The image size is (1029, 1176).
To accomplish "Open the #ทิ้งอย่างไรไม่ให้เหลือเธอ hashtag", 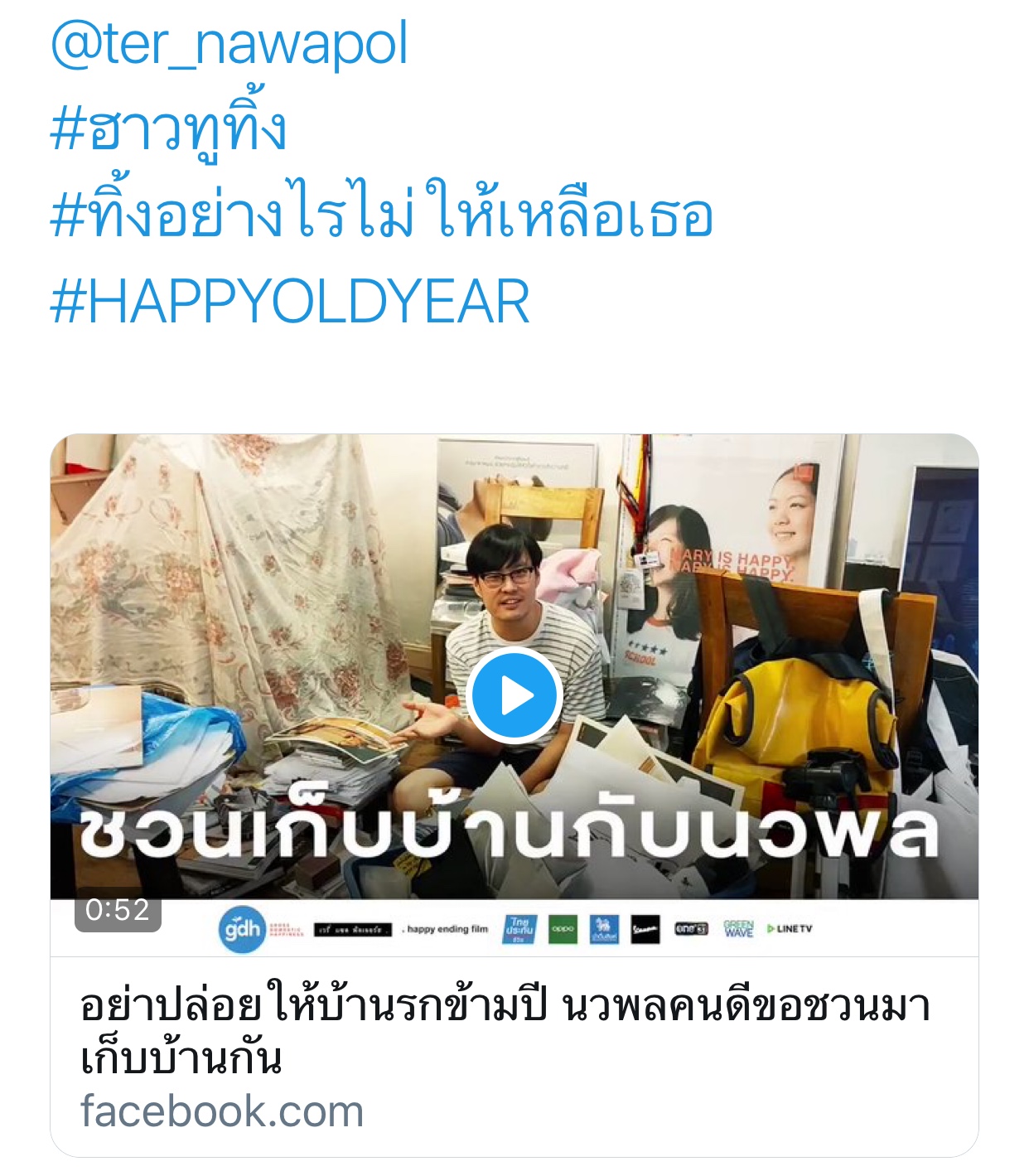I will tap(381, 214).
